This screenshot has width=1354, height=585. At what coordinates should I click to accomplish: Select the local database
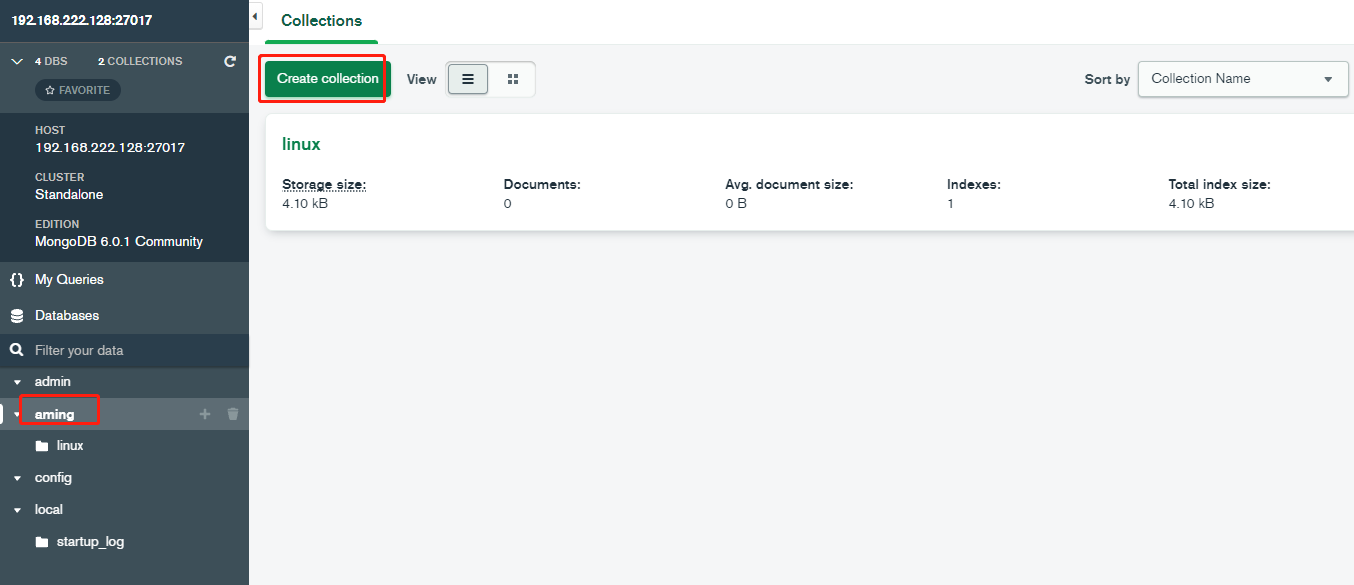click(49, 510)
